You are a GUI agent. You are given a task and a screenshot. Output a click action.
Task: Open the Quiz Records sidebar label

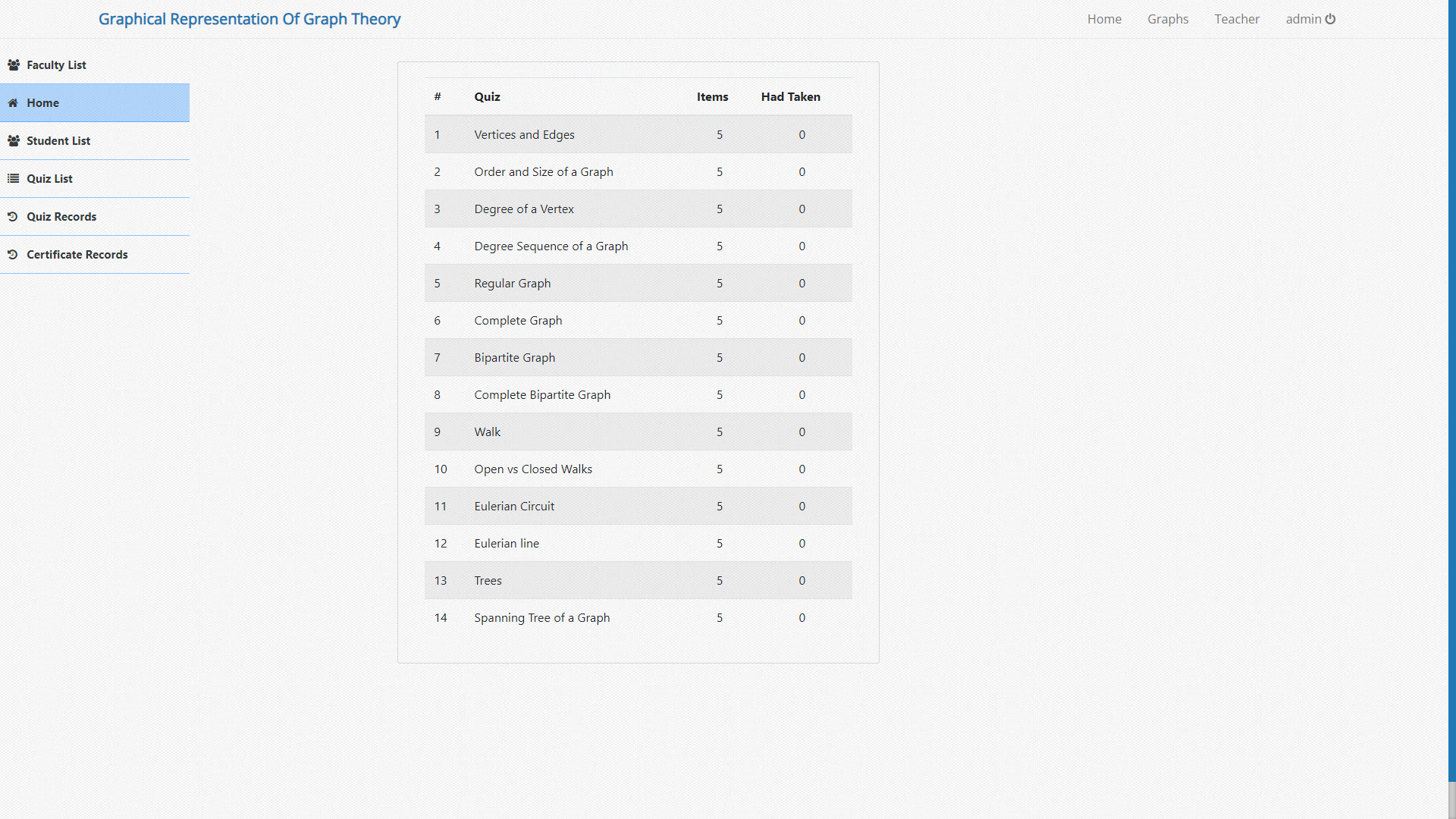tap(61, 217)
